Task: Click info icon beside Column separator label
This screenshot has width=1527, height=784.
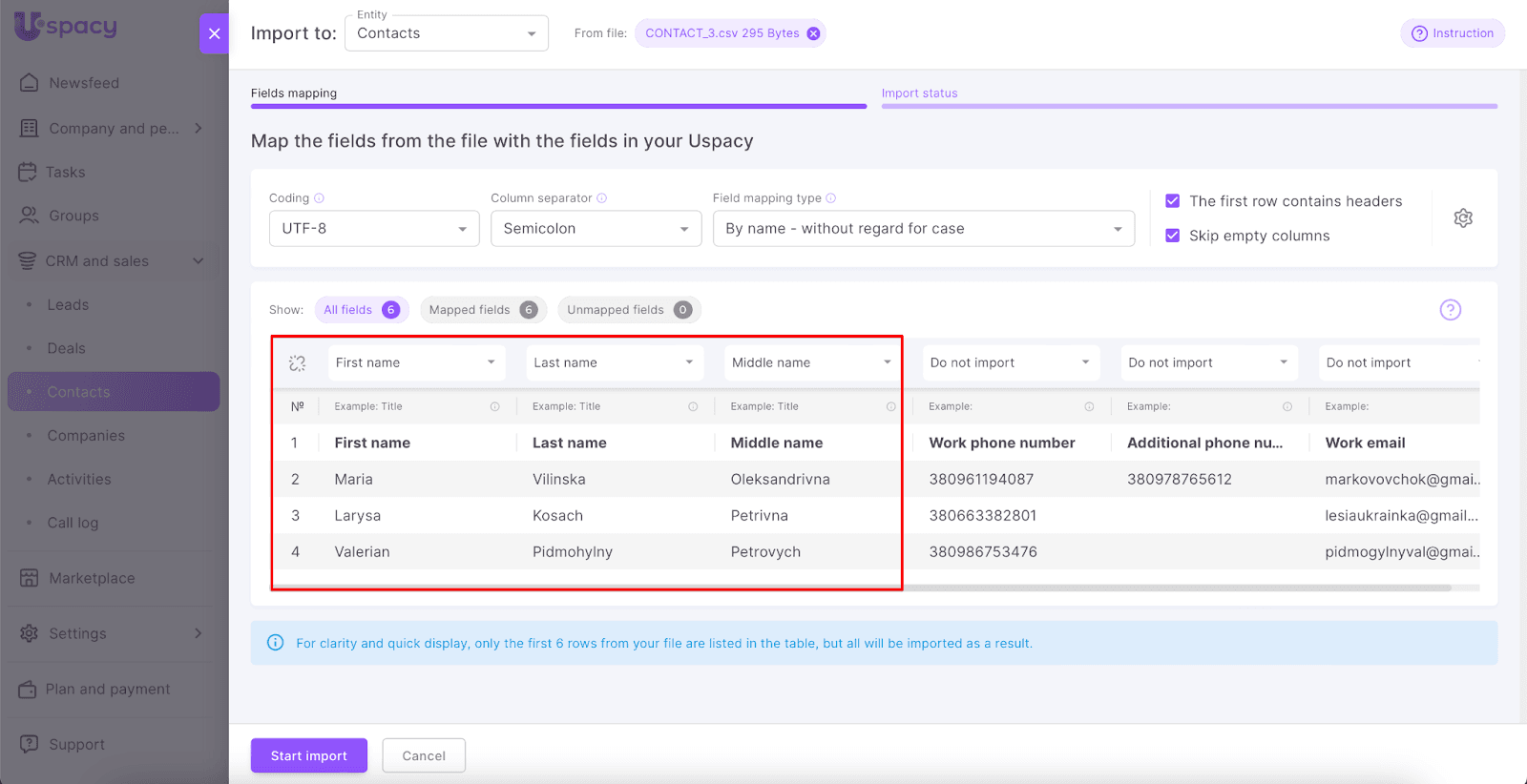Action: tap(602, 198)
